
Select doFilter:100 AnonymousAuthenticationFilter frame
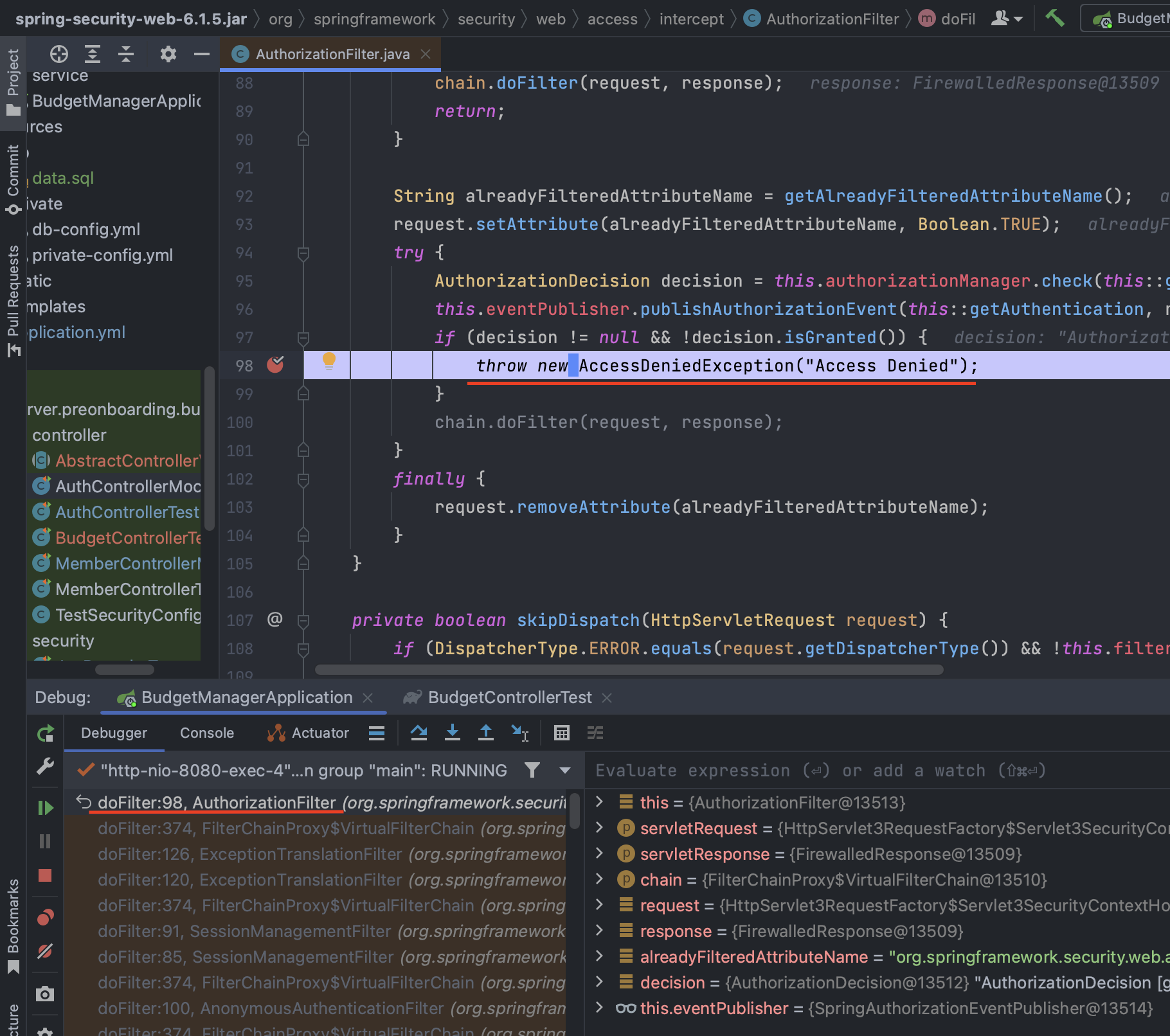pos(315,1008)
